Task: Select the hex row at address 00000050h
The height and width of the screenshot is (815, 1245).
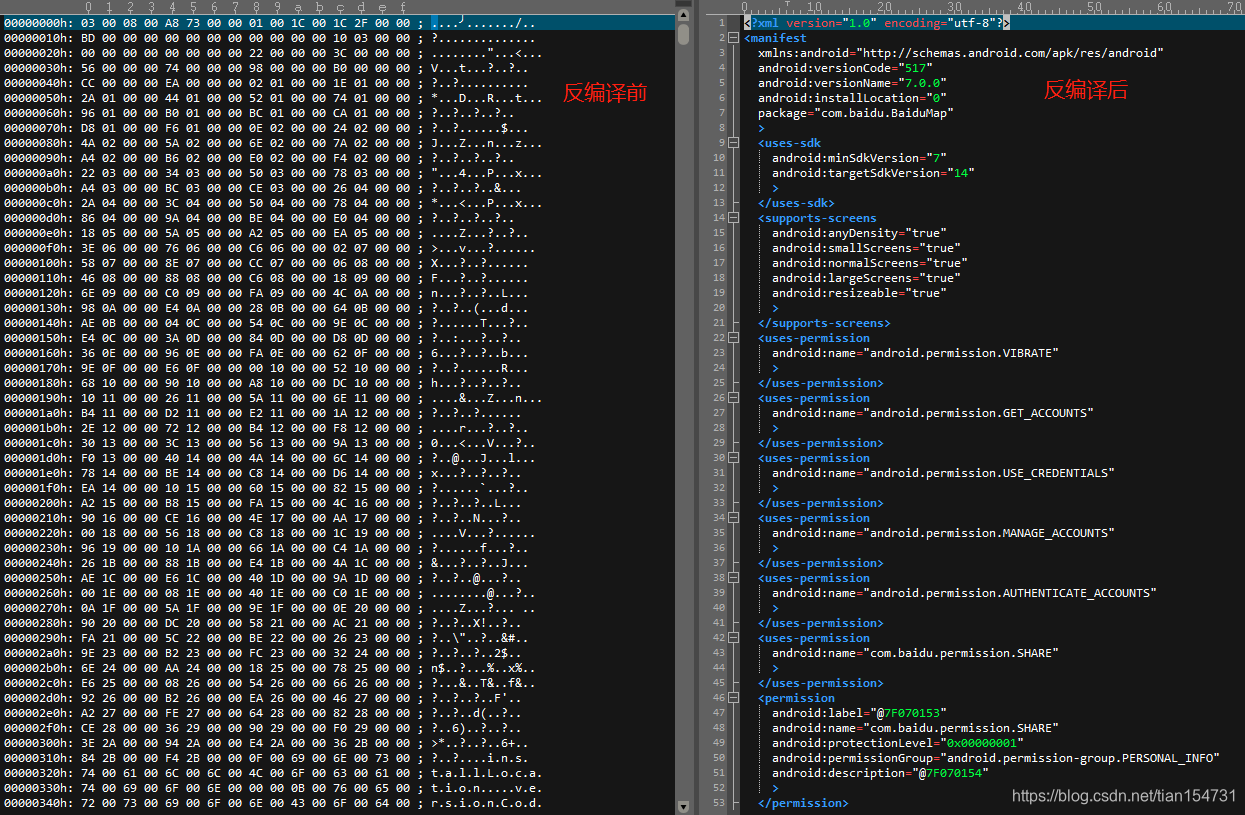Action: [275, 98]
